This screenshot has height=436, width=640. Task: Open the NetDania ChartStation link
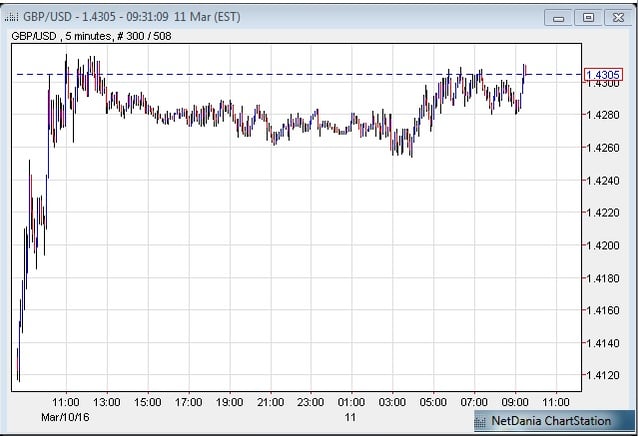551,421
